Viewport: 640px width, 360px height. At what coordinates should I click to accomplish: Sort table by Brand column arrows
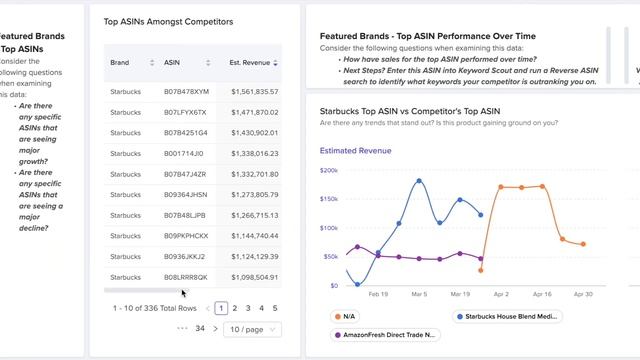[152, 63]
